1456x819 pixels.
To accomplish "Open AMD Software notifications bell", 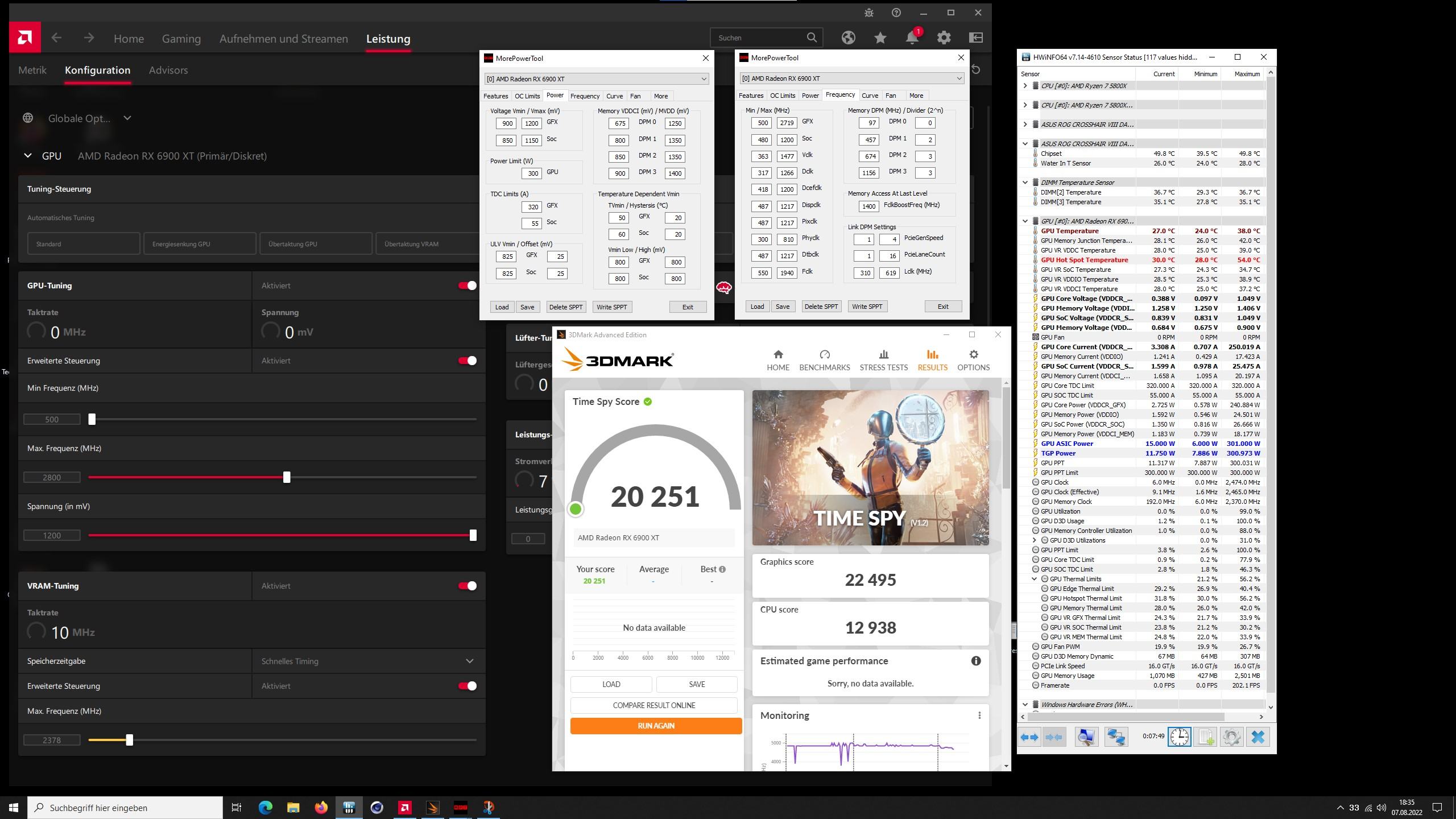I will (x=912, y=38).
